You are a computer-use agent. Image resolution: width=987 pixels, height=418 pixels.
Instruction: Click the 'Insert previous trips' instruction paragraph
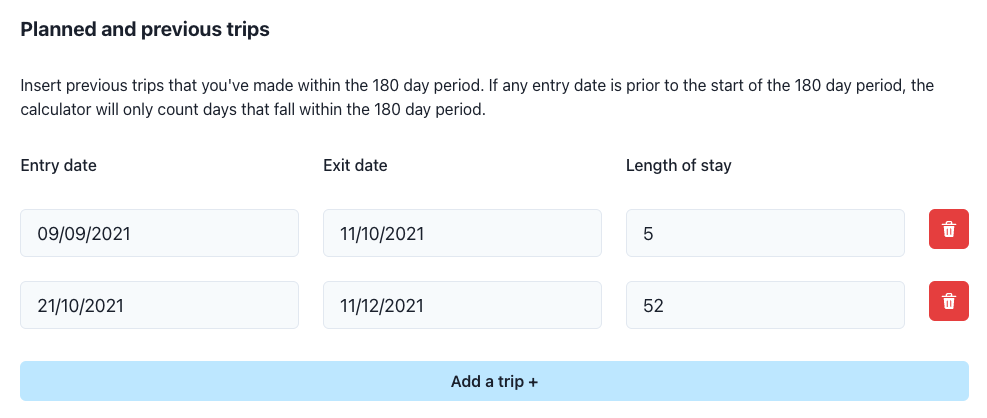click(x=477, y=98)
